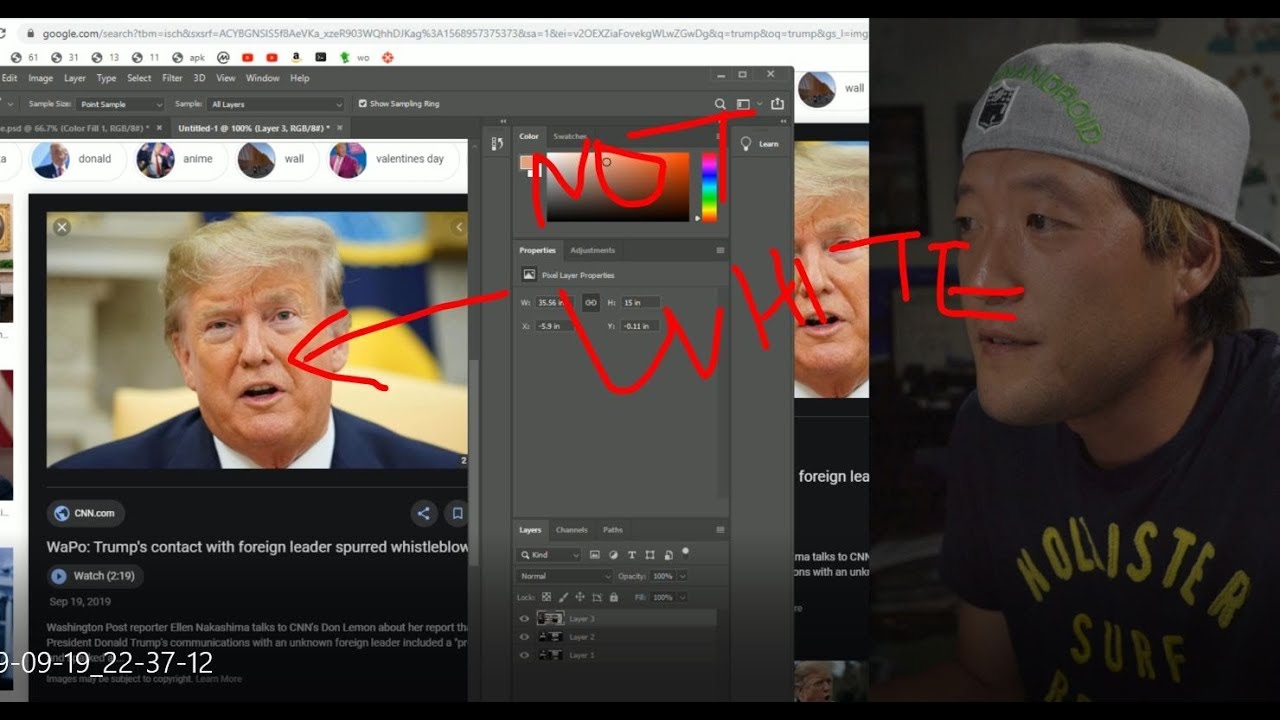
Task: Filter layers by pixel layers icon
Action: (x=595, y=555)
